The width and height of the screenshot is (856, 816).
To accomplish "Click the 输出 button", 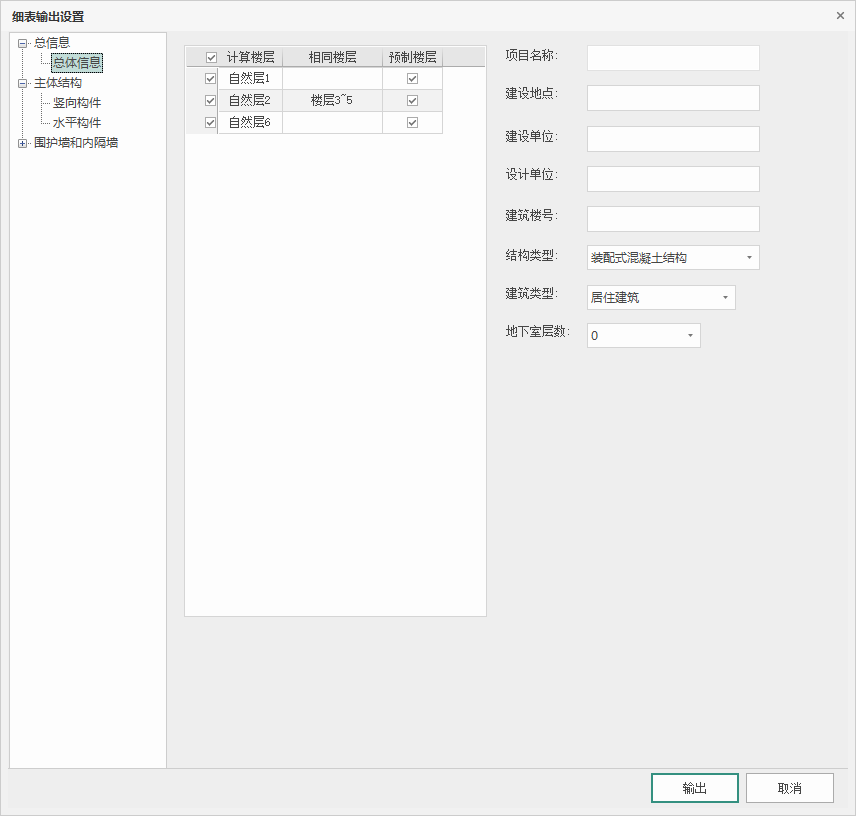I will click(695, 788).
